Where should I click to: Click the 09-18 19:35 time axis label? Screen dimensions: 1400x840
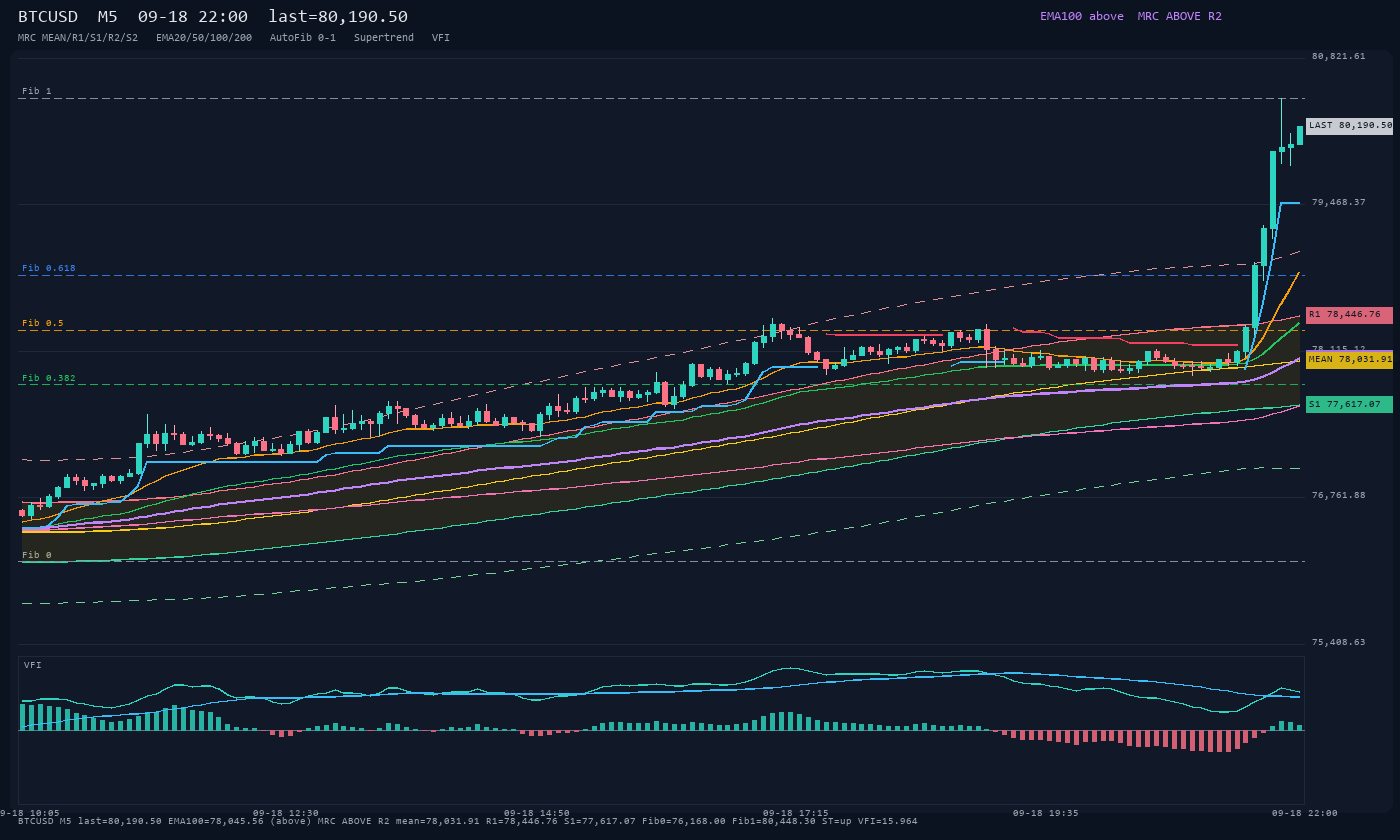(x=1046, y=813)
